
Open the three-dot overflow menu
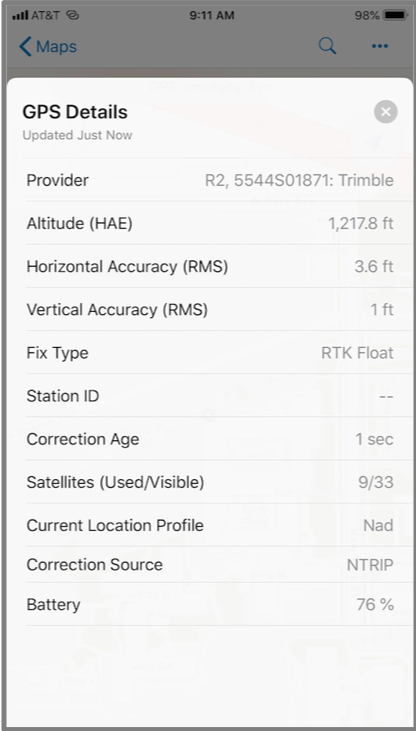pos(380,46)
